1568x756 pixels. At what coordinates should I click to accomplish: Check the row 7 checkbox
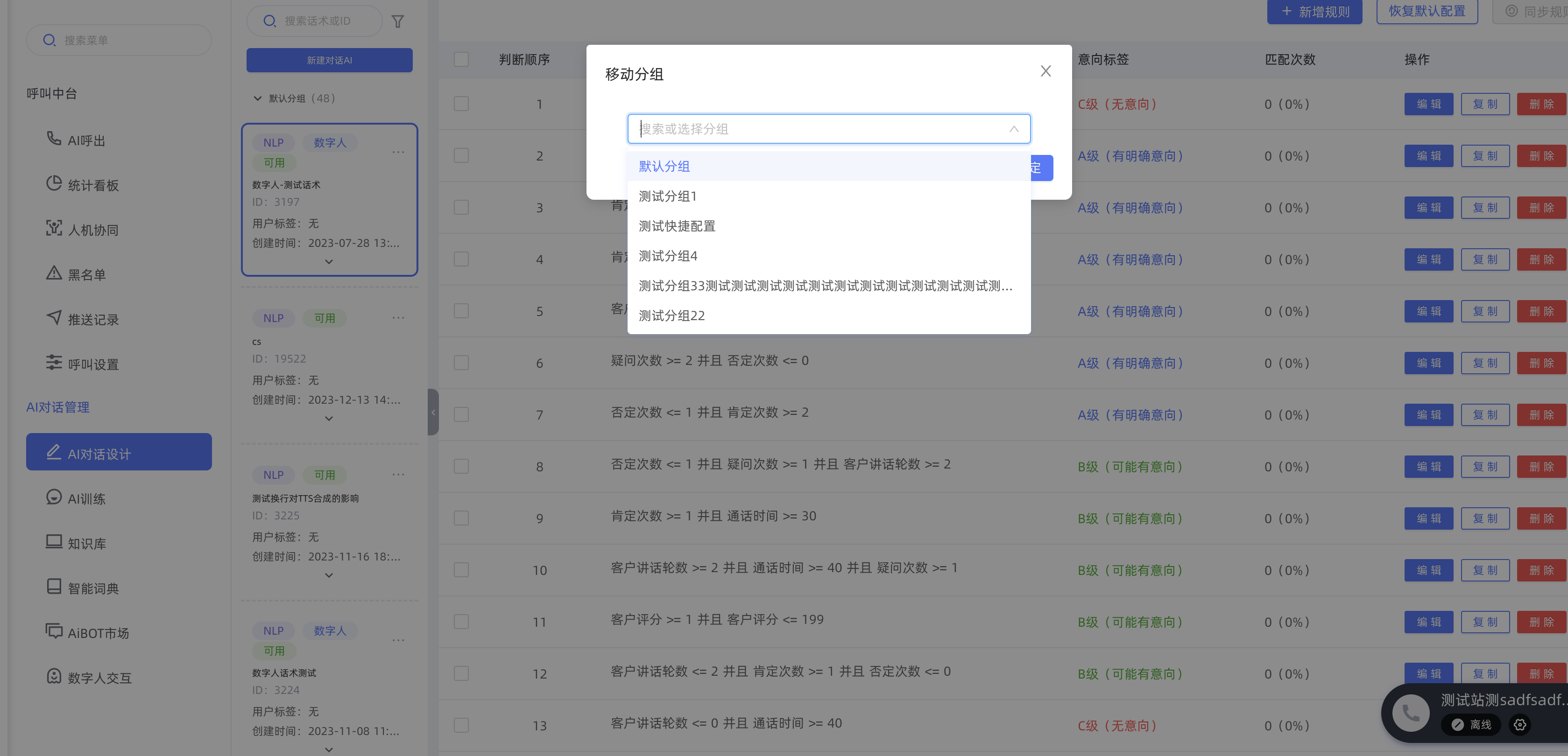click(461, 415)
